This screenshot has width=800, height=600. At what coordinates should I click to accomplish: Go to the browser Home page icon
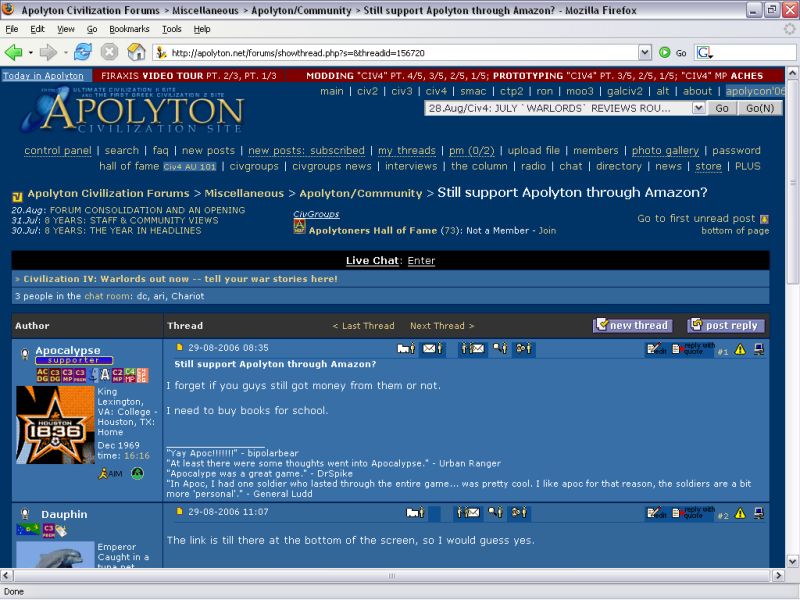[136, 52]
